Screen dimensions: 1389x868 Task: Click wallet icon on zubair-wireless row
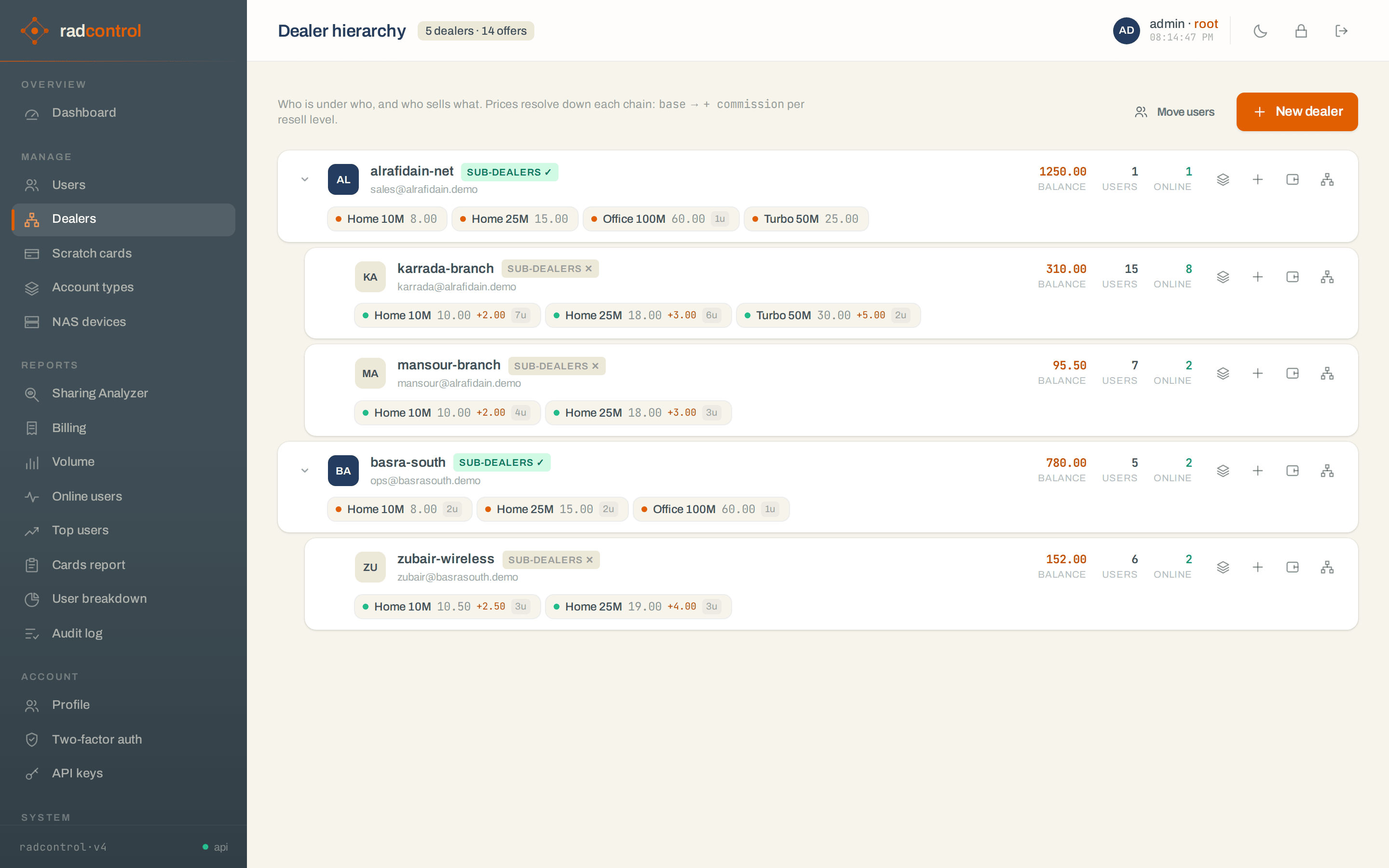tap(1292, 567)
